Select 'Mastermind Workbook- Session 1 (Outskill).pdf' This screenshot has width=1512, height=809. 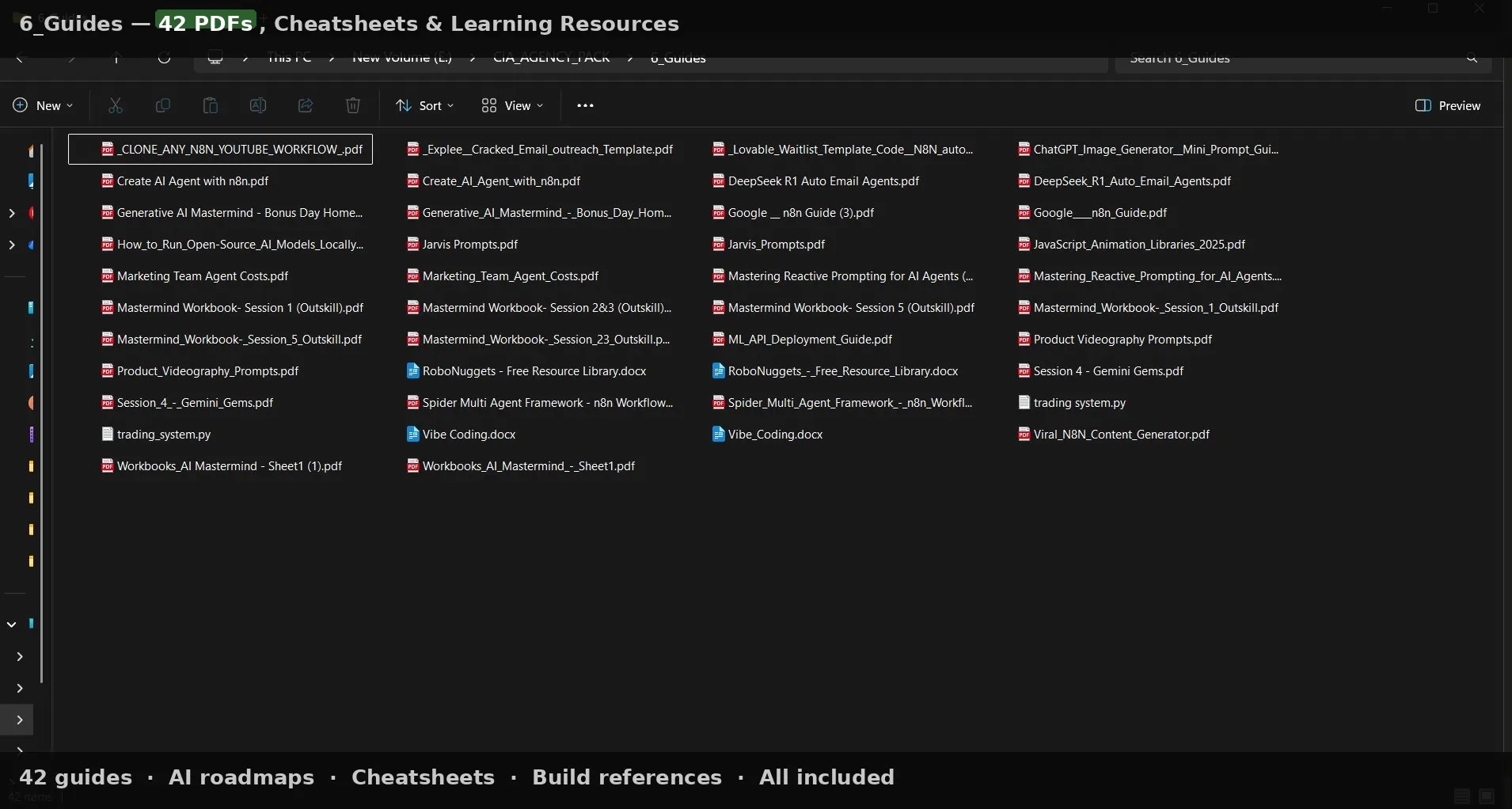pyautogui.click(x=233, y=307)
